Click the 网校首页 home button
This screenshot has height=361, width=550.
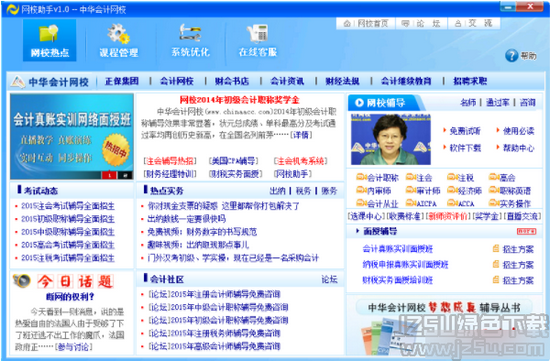point(365,24)
